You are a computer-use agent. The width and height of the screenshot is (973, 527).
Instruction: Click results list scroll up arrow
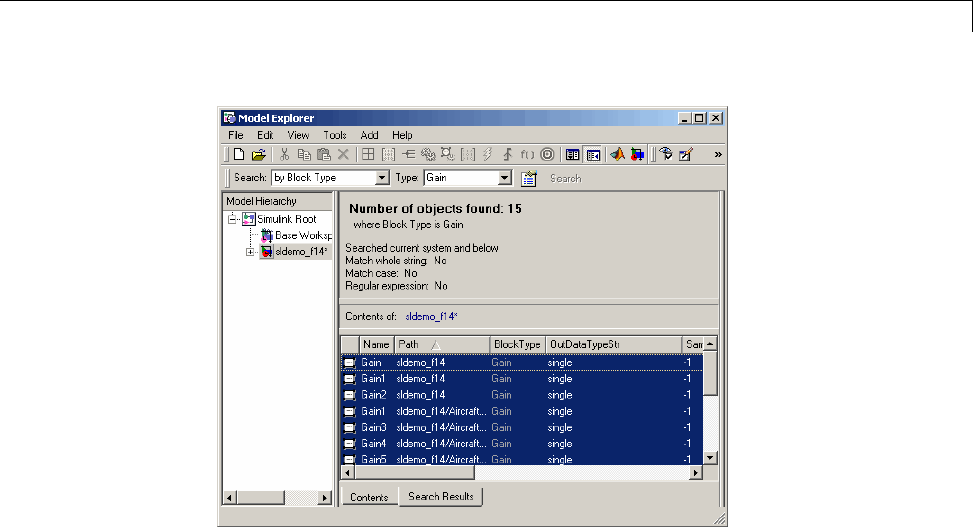coord(711,344)
